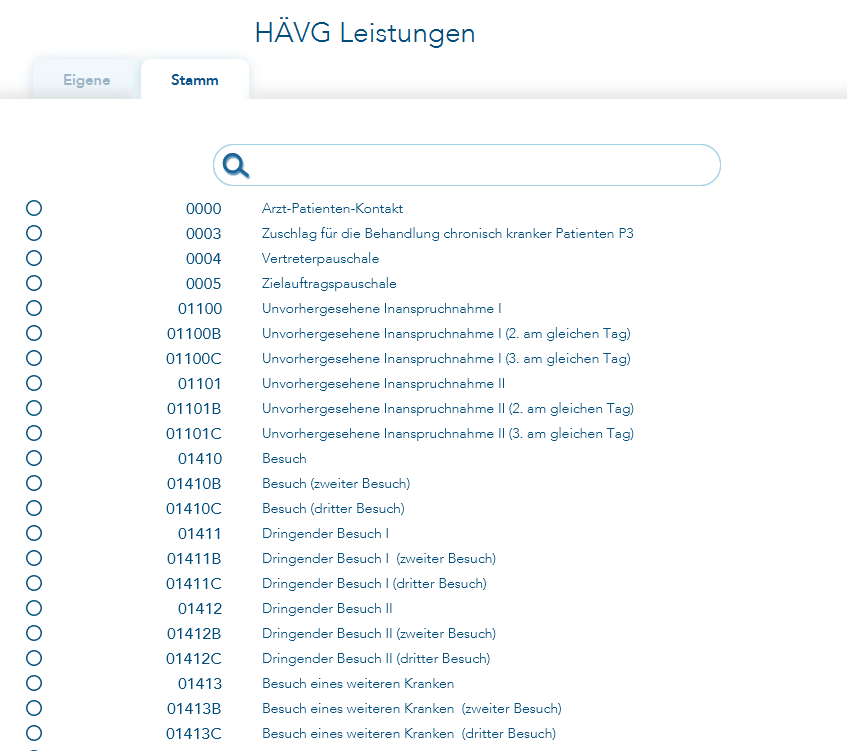Click Unvorhergesehene Inanspruchnahme II (2. am gleichen Tag)
Screen dimensions: 847x751
point(448,408)
